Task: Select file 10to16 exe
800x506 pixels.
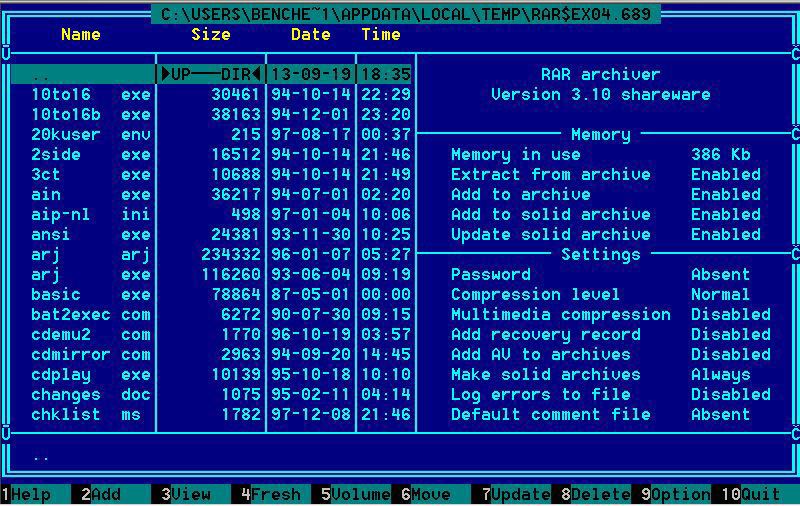Action: pyautogui.click(x=211, y=94)
